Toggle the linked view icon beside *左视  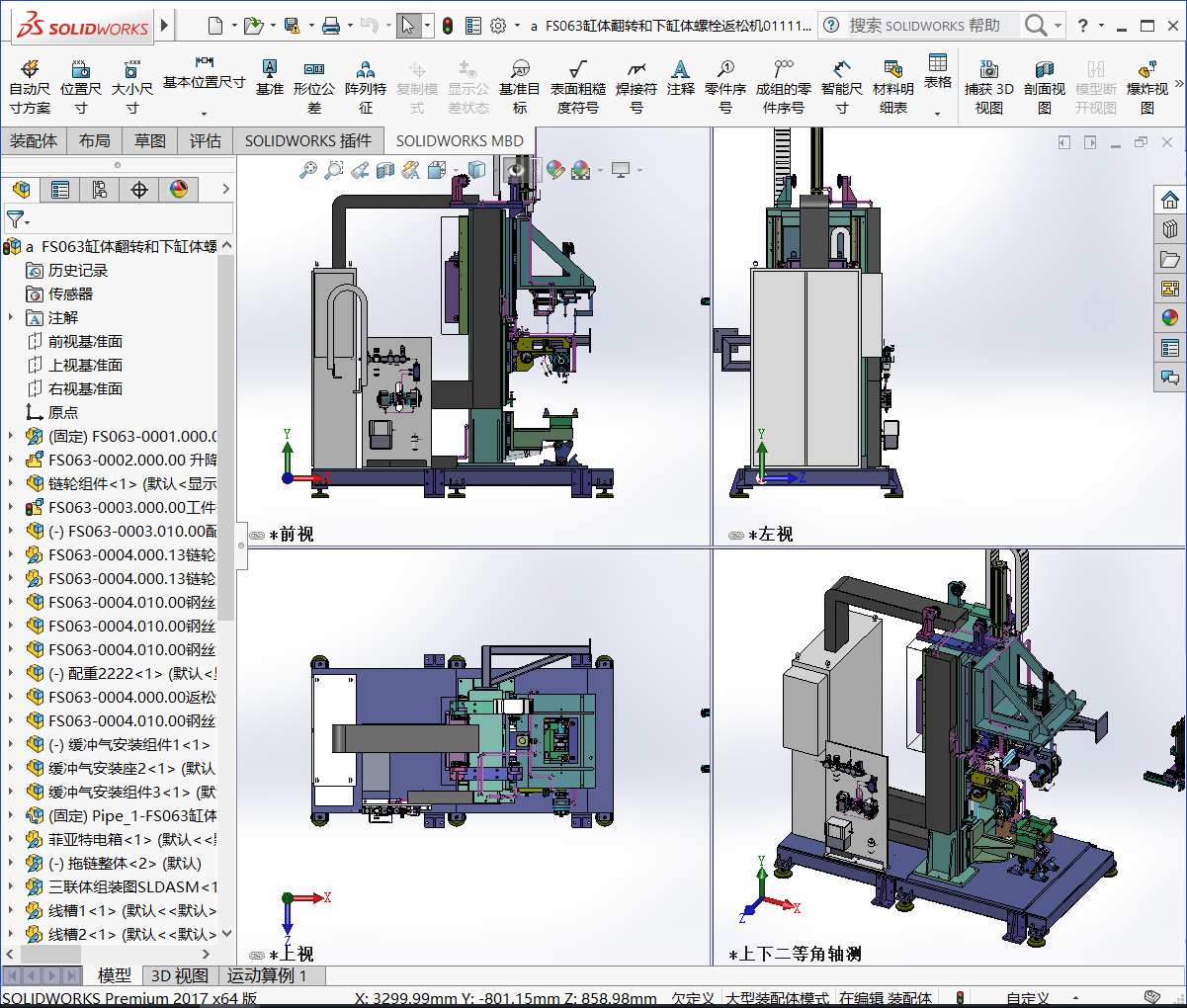736,535
